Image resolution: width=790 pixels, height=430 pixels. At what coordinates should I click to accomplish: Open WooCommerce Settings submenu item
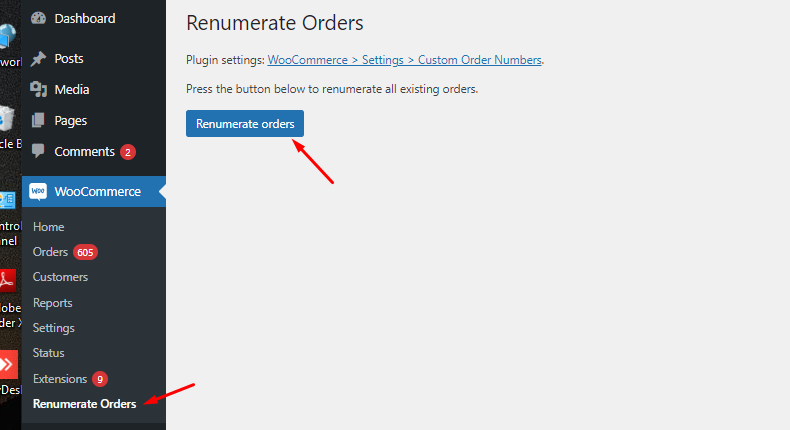click(x=53, y=328)
